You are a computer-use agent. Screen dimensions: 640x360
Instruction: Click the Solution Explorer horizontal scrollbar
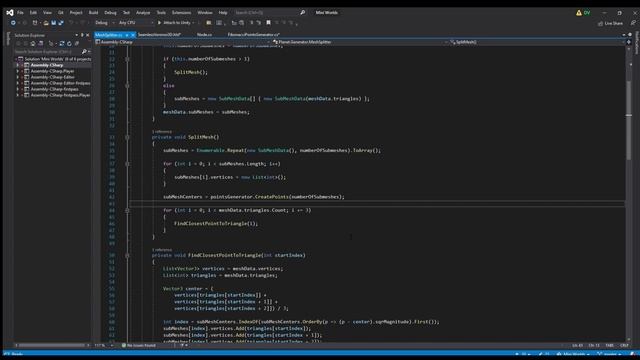(51, 345)
